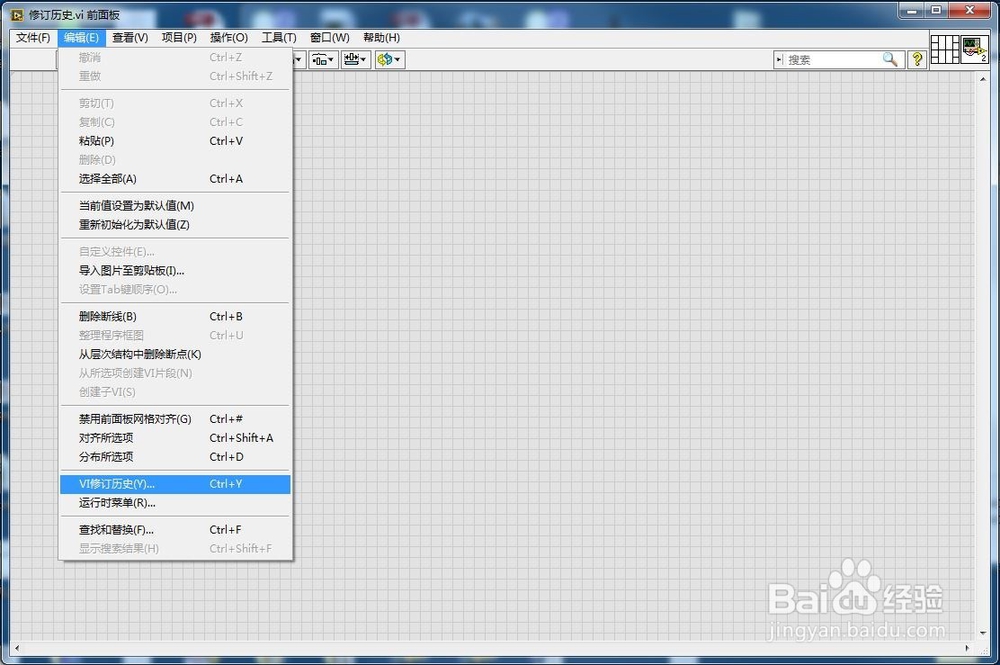1000x665 pixels.
Task: Choose 禁用前面板网格对齐 to toggle grid alignment
Action: coord(132,419)
